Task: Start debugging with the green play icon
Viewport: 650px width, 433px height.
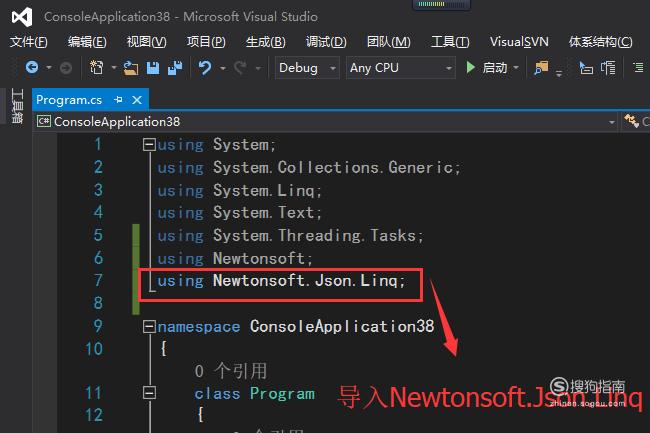Action: click(470, 67)
